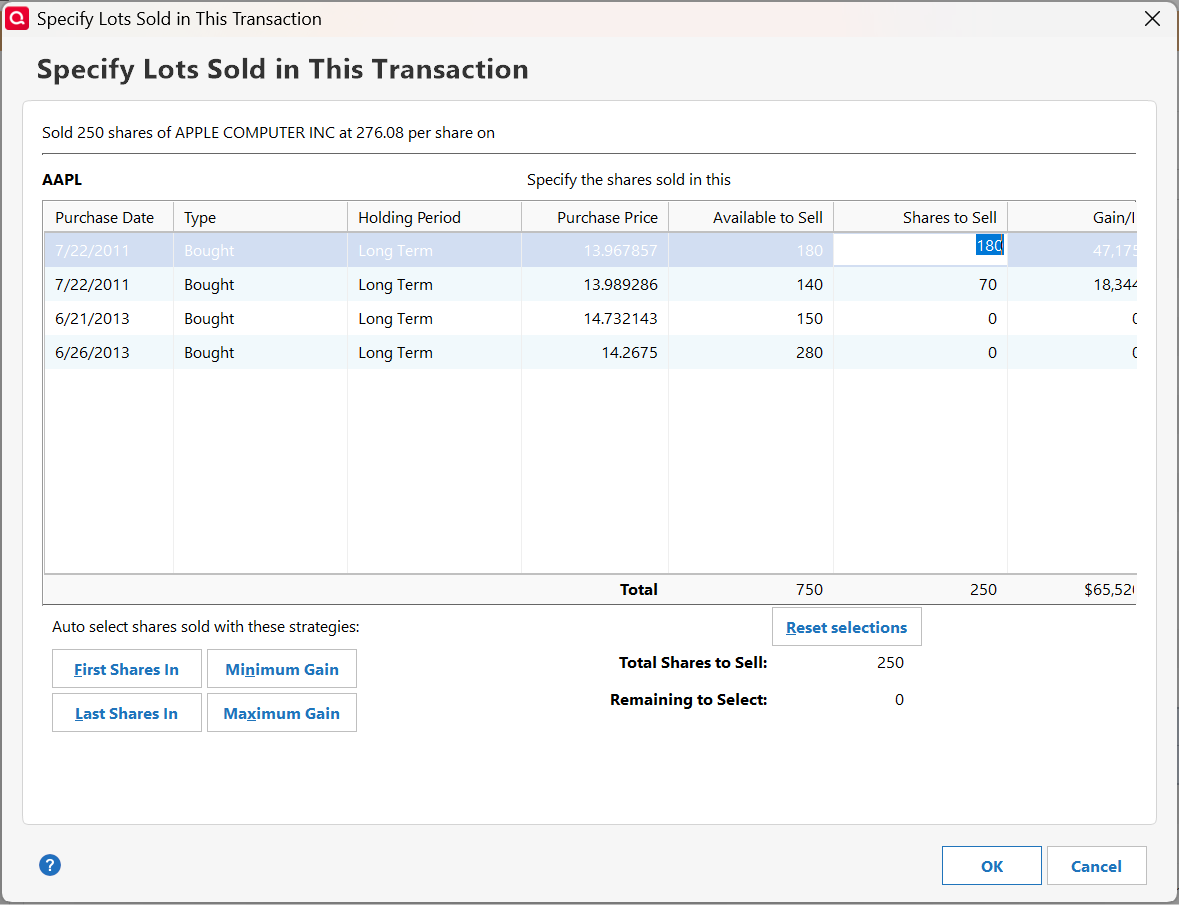Click the Shares to Sell column header
Image resolution: width=1179 pixels, height=905 pixels.
tap(949, 217)
